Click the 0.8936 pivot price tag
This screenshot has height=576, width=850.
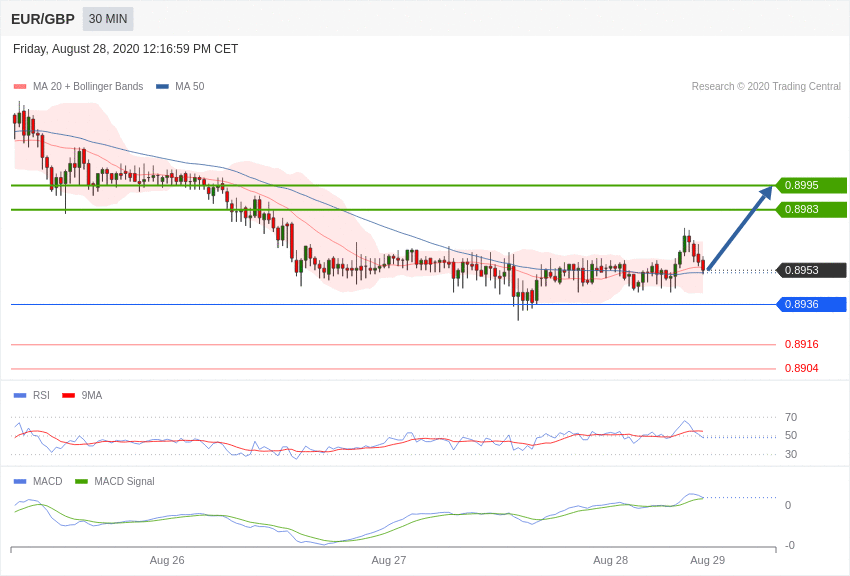pos(812,305)
